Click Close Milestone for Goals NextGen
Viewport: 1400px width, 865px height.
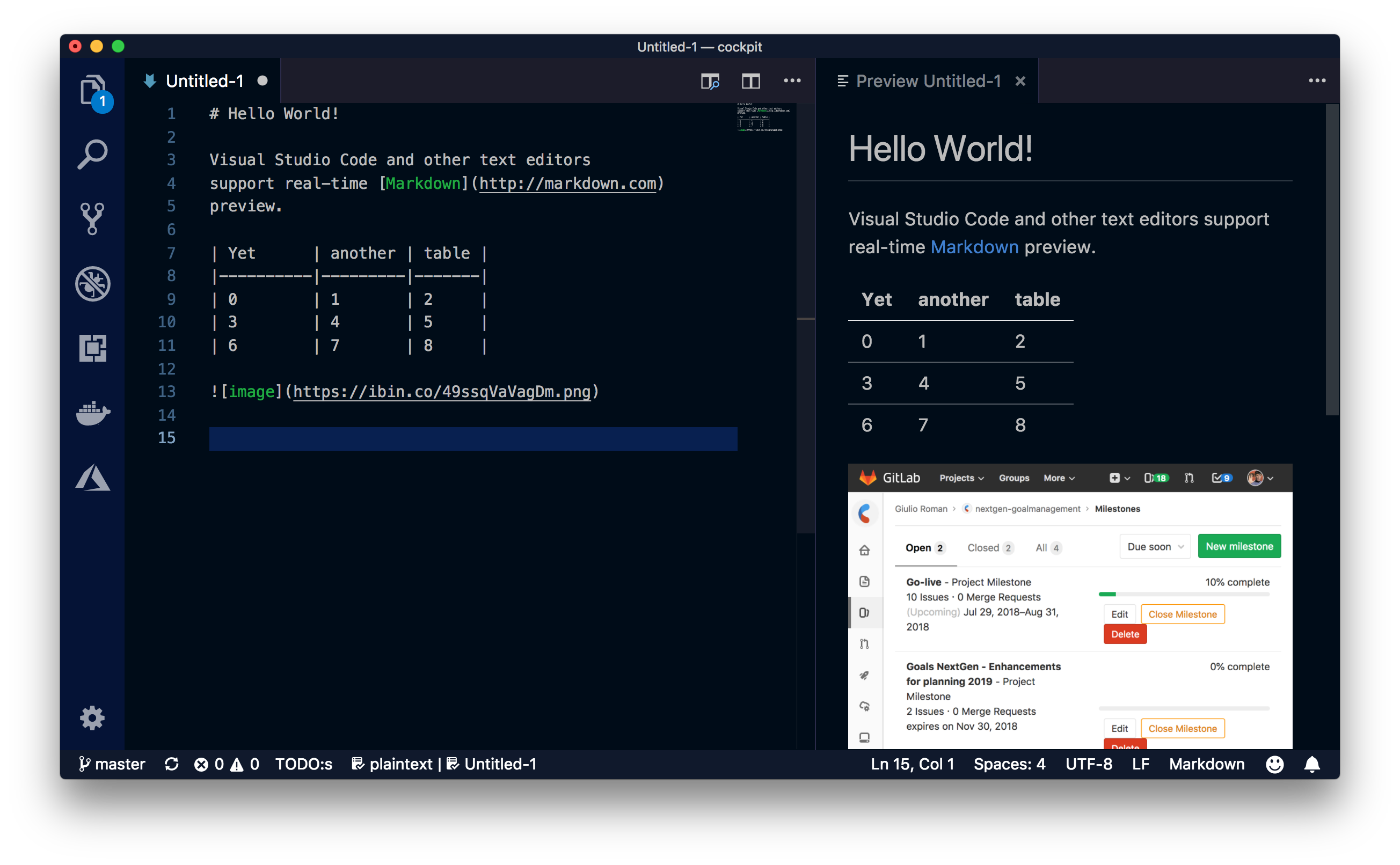point(1182,728)
